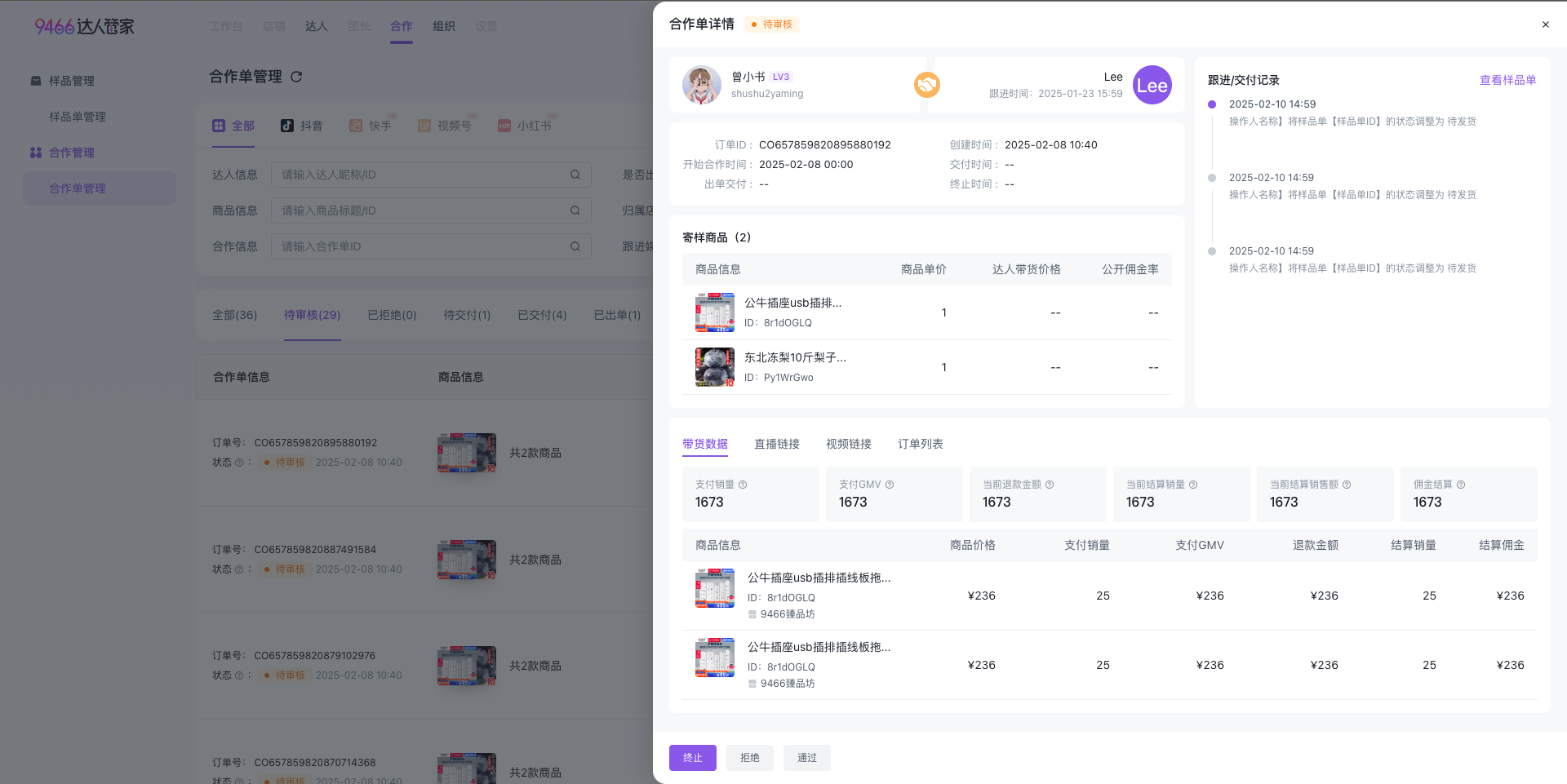Open 曾小书 profile avatar
The width and height of the screenshot is (1567, 784).
pos(702,85)
